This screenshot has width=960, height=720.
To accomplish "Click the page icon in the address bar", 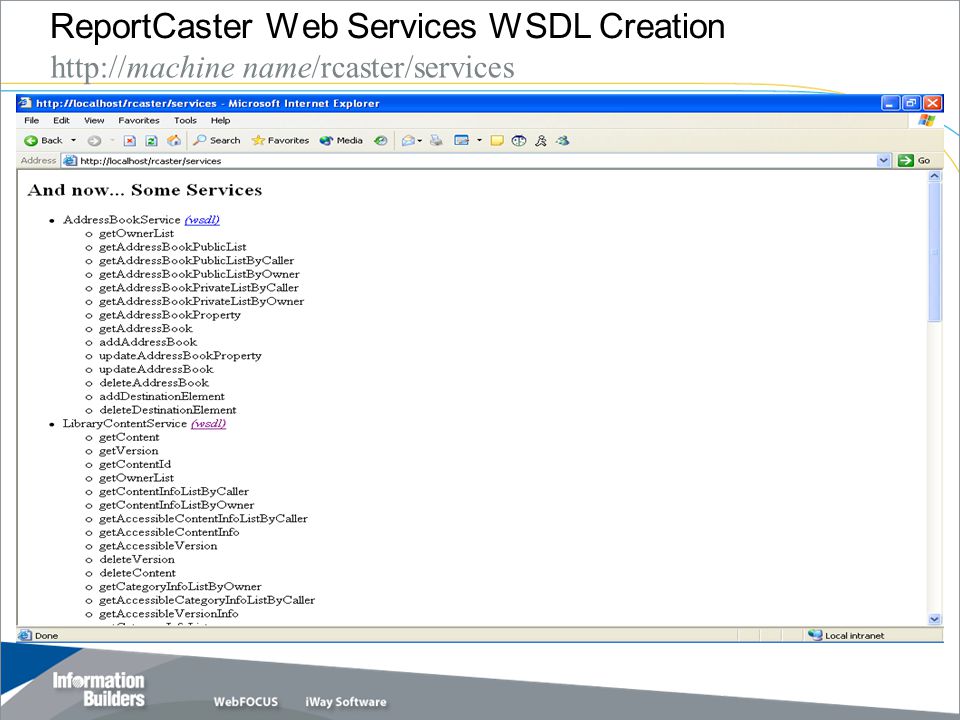I will pos(70,160).
